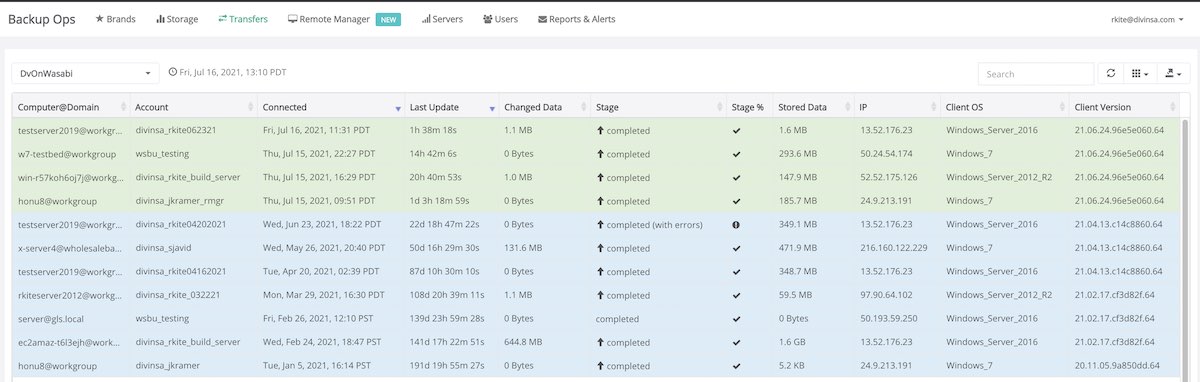Open Remote Manager page
The width and height of the screenshot is (1200, 382).
[328, 19]
